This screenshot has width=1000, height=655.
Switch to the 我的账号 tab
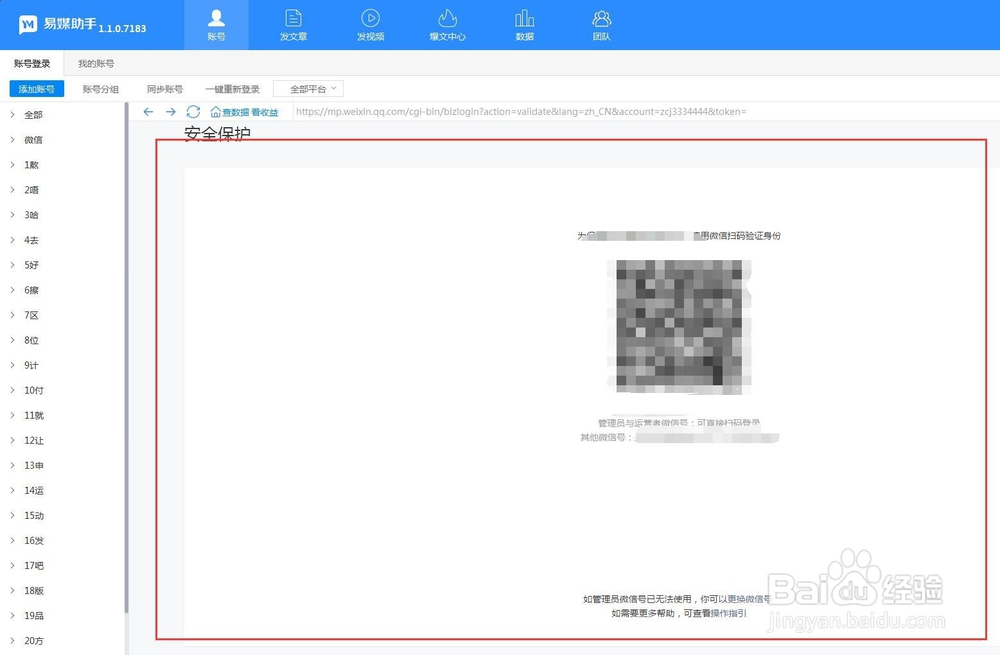(x=96, y=63)
